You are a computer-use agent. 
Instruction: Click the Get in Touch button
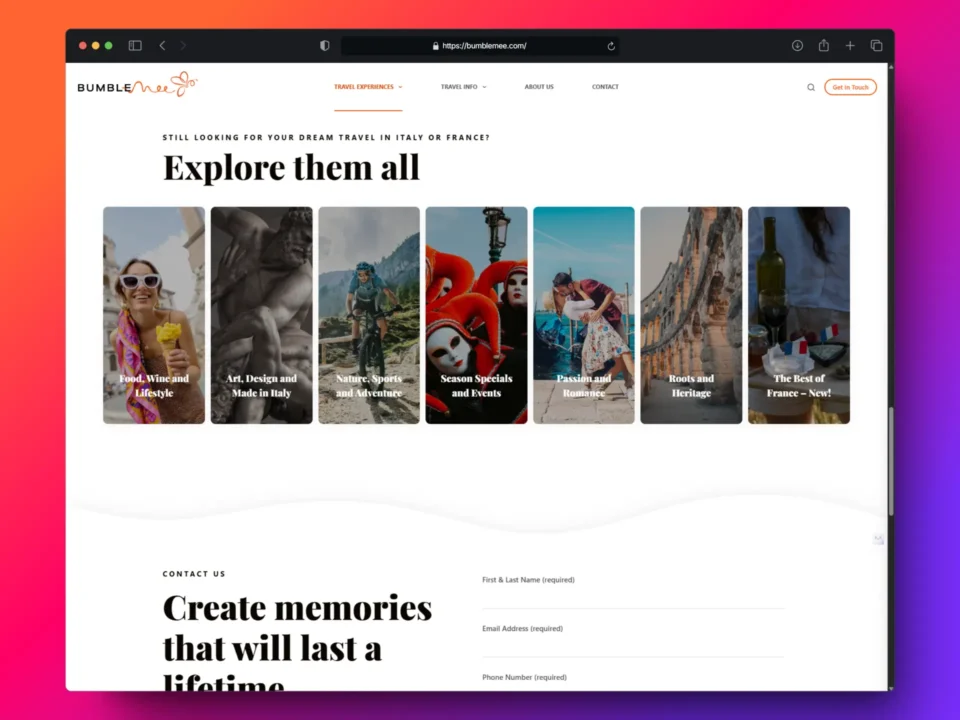pyautogui.click(x=850, y=87)
